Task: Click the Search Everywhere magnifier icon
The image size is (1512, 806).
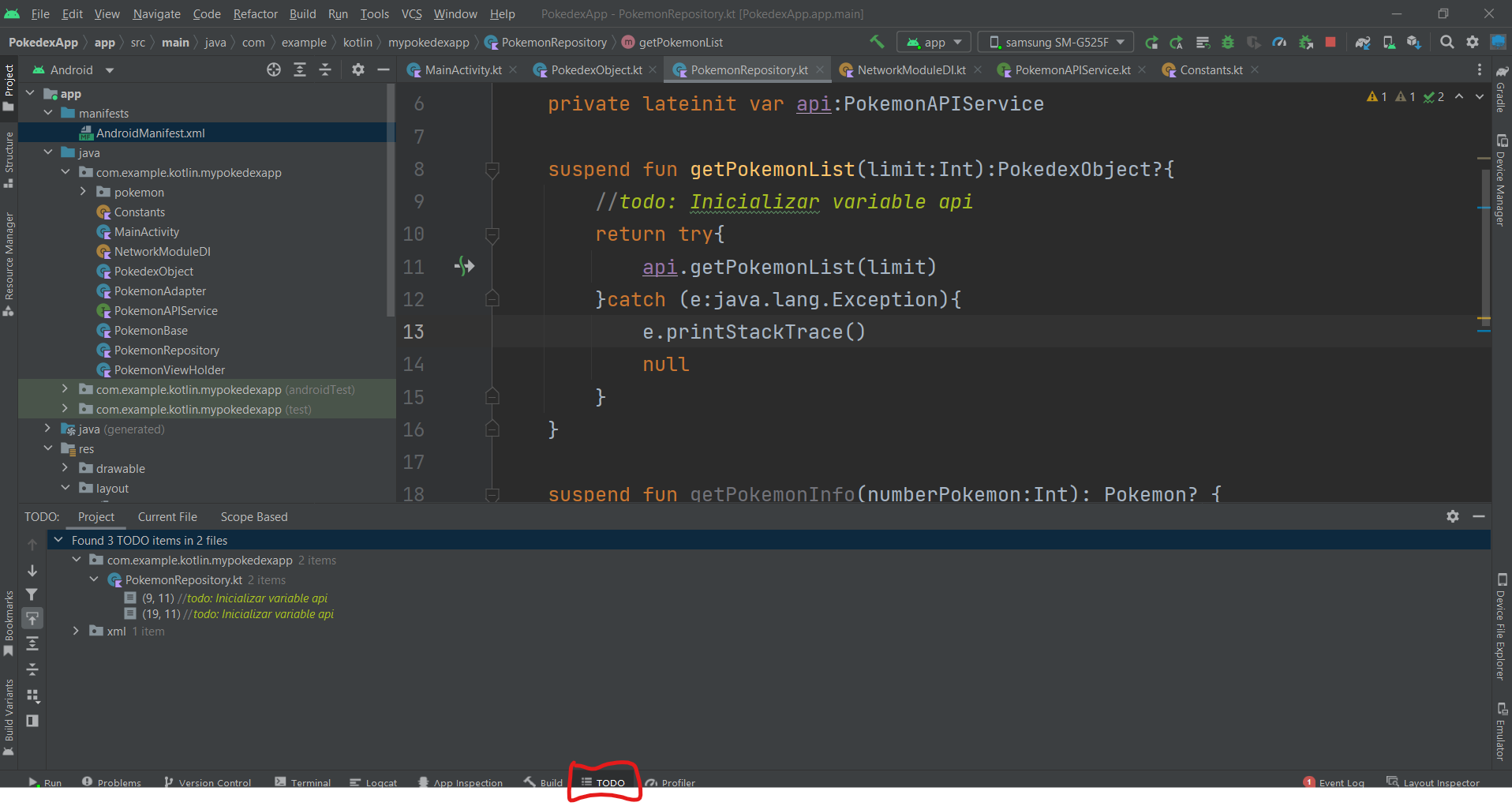Action: [1447, 43]
